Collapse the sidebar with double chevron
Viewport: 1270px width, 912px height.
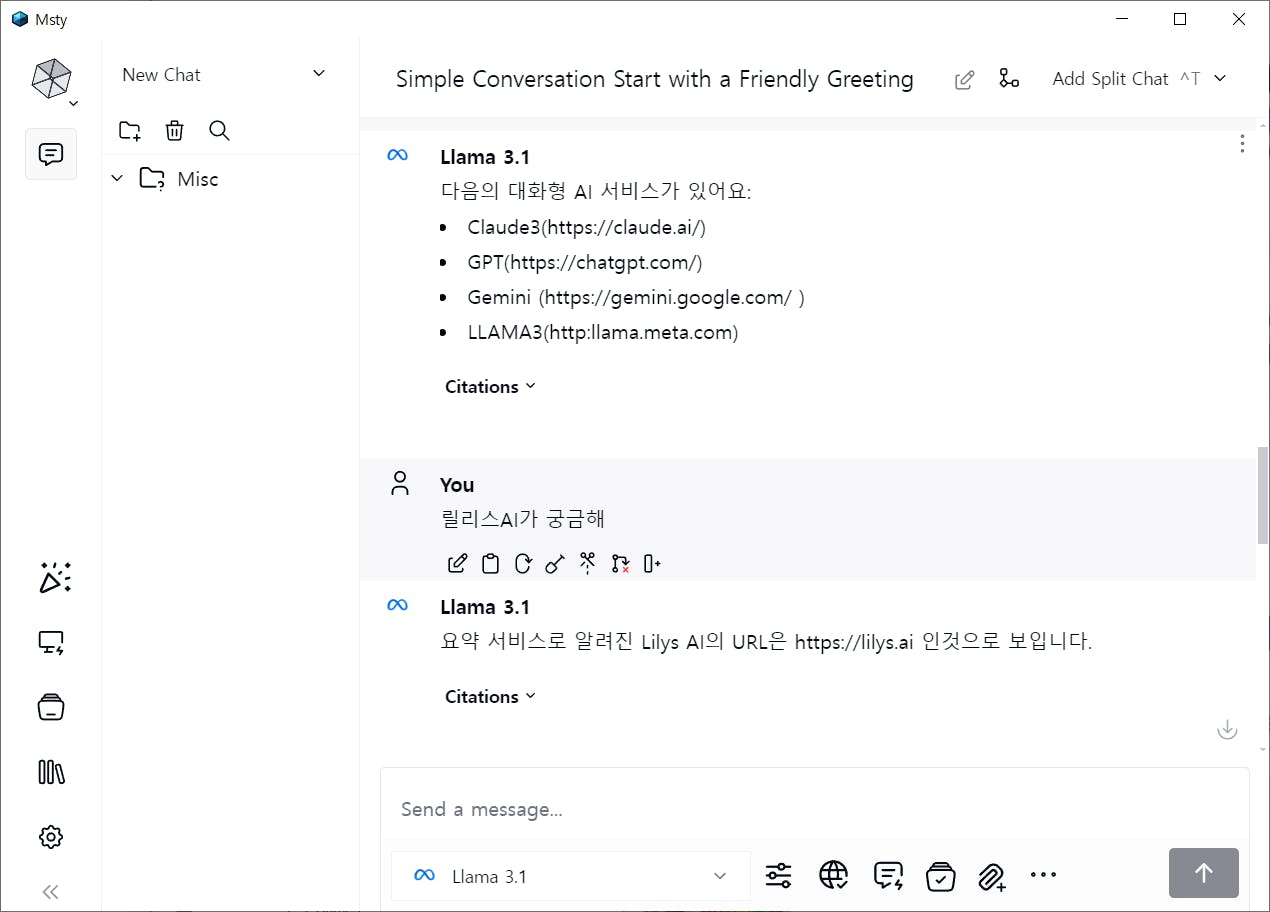51,892
